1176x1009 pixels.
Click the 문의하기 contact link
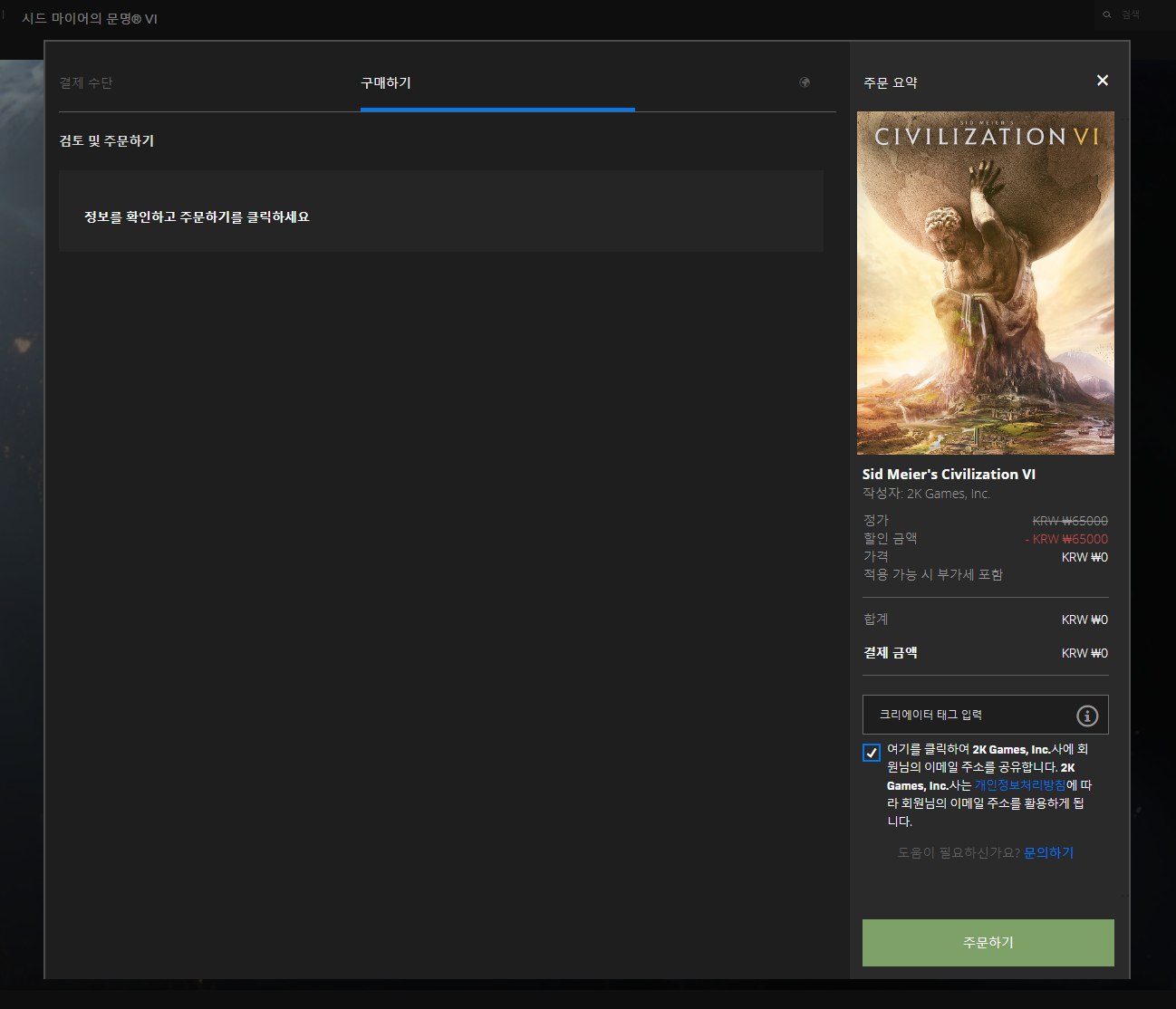click(x=1048, y=852)
